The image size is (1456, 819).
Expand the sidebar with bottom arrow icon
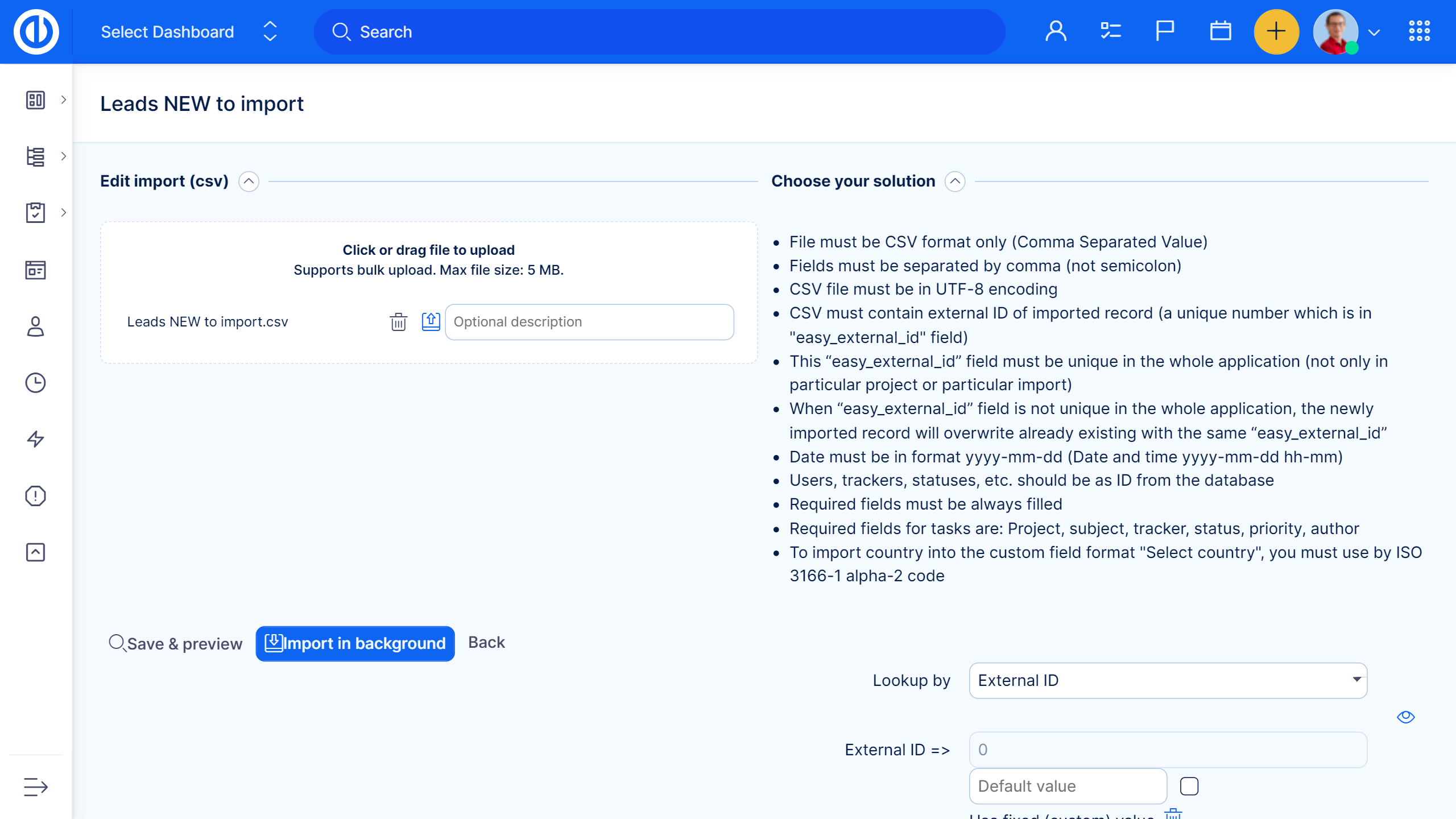[35, 787]
